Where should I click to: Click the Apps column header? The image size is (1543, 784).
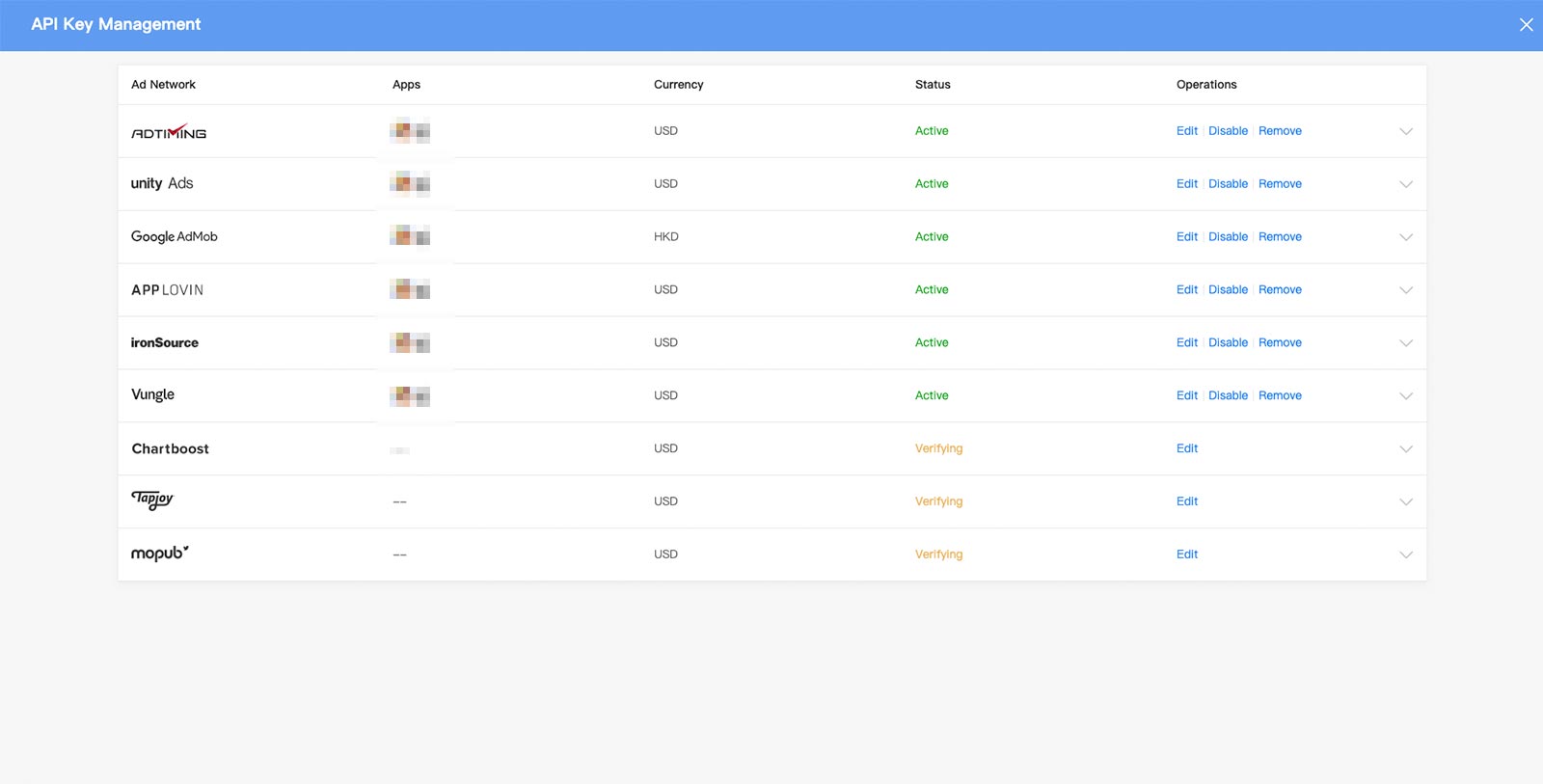(406, 85)
